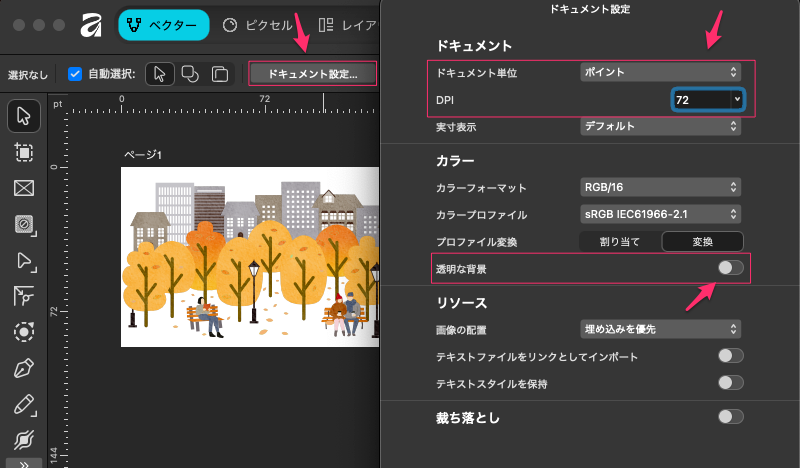Viewport: 800px width, 468px height.
Task: Select the 割り当て profile option
Action: (x=619, y=241)
